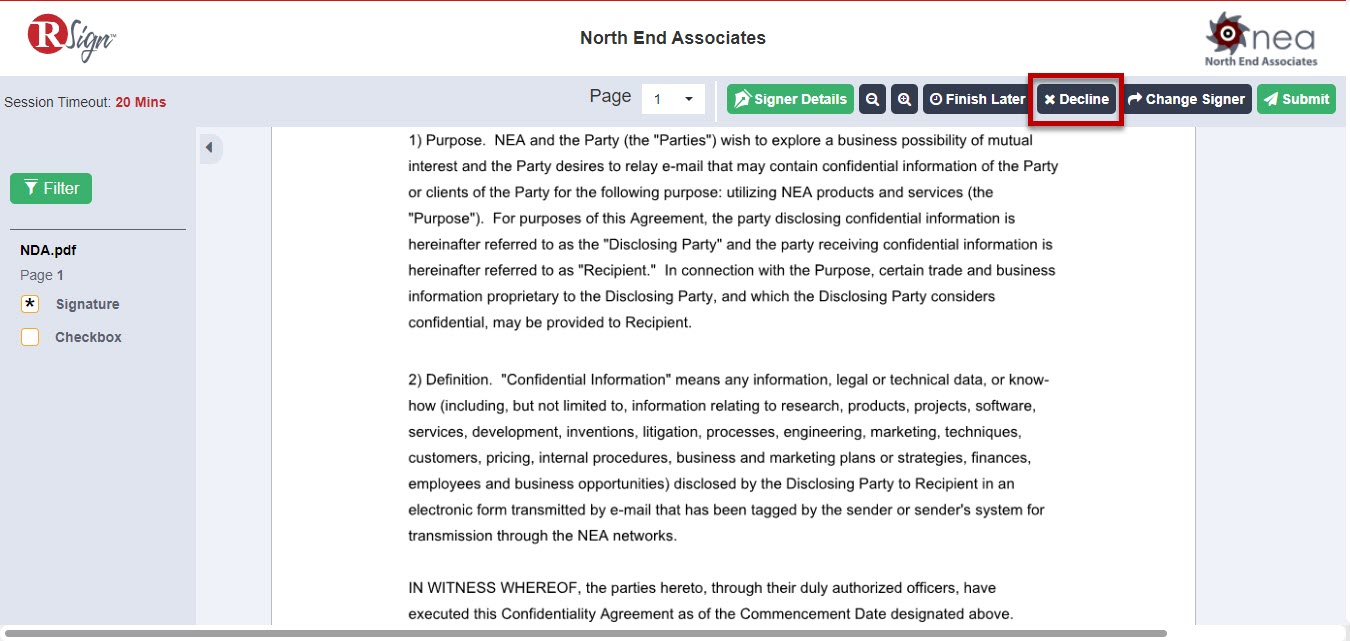The height and width of the screenshot is (641, 1350).
Task: Click the arrow icon on Change Signer
Action: tap(1135, 99)
